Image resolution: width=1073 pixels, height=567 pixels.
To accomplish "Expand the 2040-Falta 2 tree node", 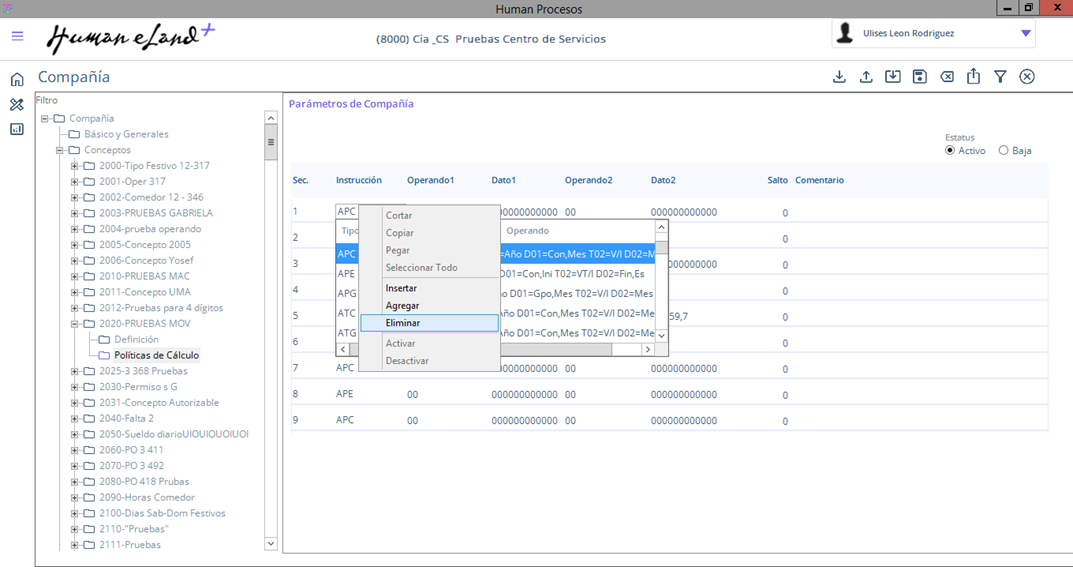I will pyautogui.click(x=75, y=419).
